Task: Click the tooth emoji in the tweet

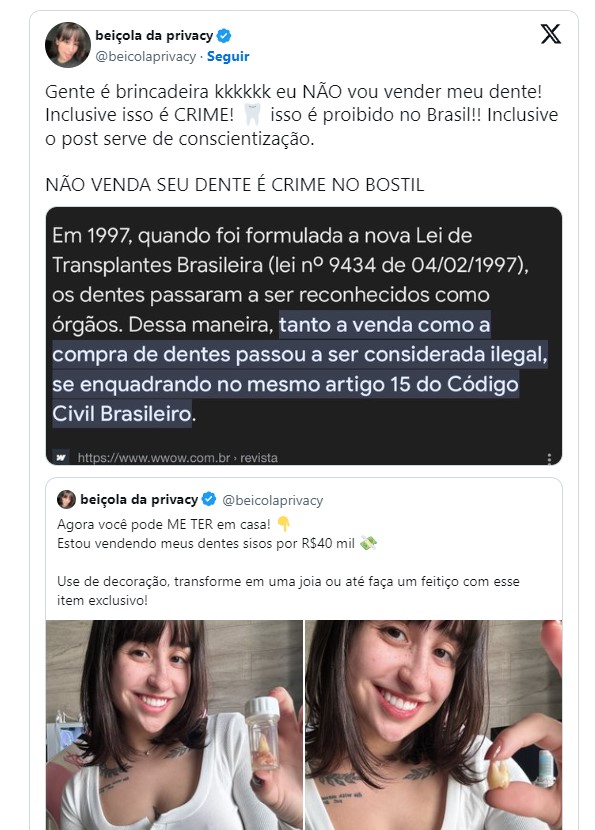Action: (252, 114)
